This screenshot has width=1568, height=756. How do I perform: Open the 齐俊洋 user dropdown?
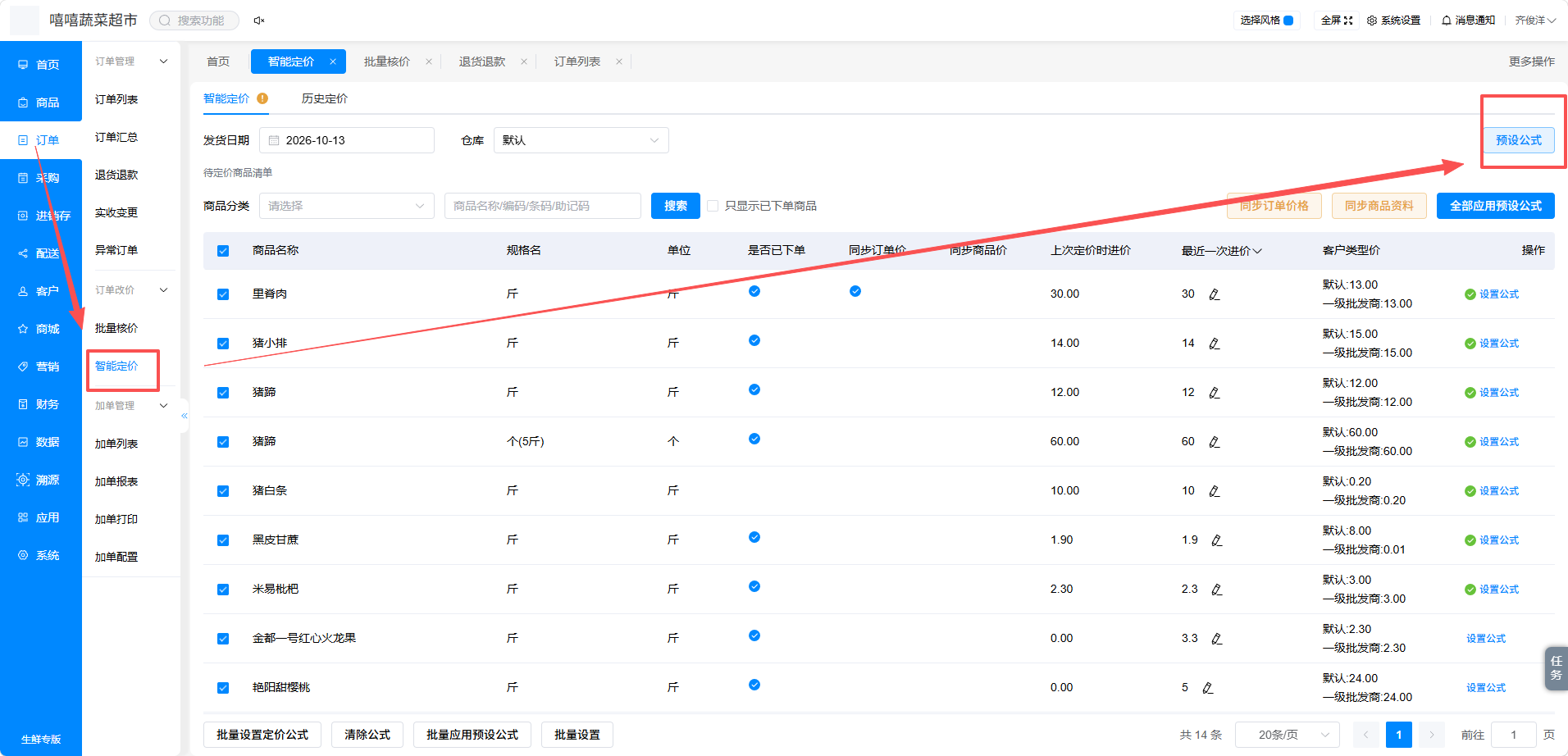click(1535, 20)
